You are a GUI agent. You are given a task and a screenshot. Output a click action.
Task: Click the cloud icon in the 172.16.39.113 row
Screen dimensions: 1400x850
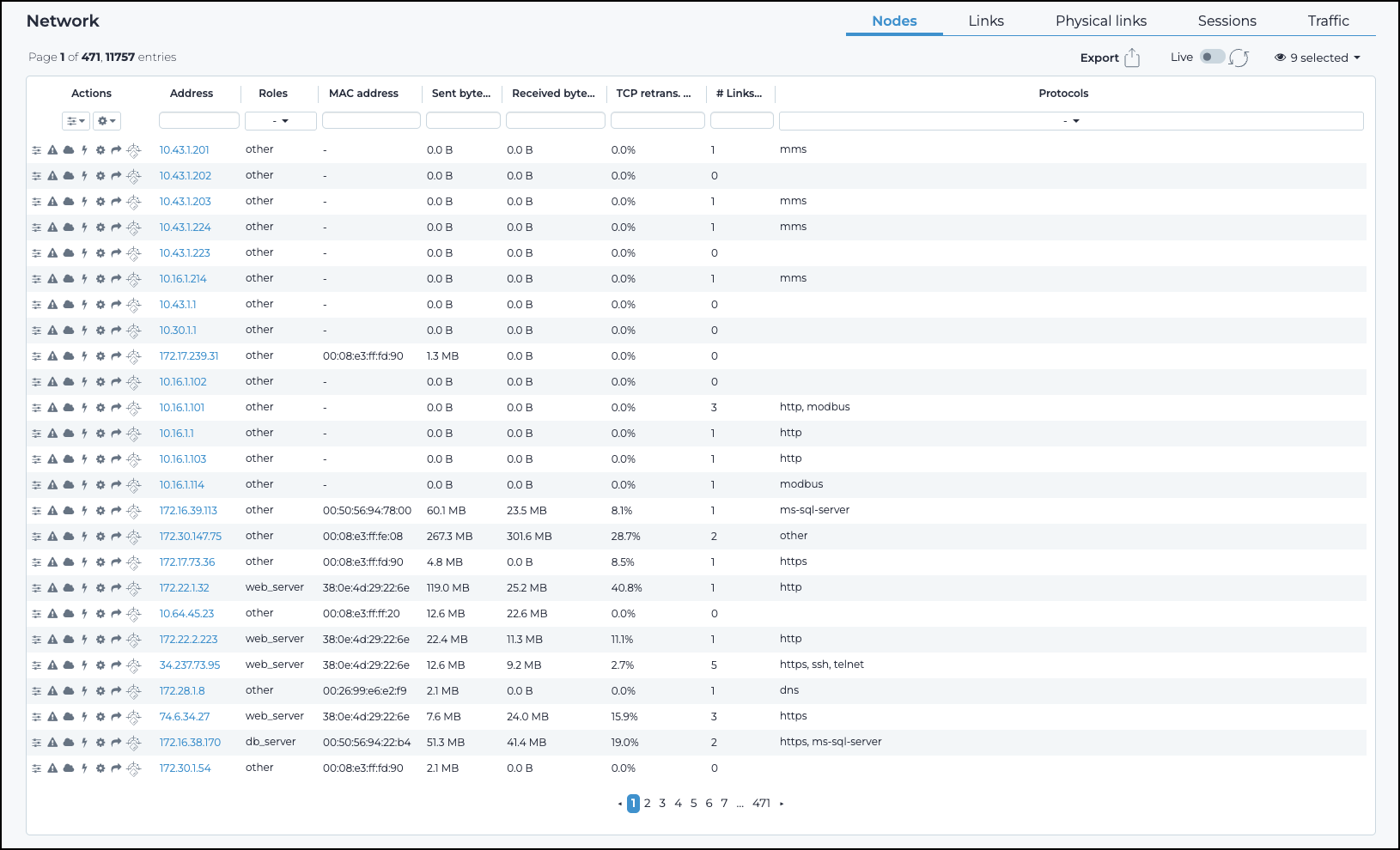pyautogui.click(x=69, y=511)
